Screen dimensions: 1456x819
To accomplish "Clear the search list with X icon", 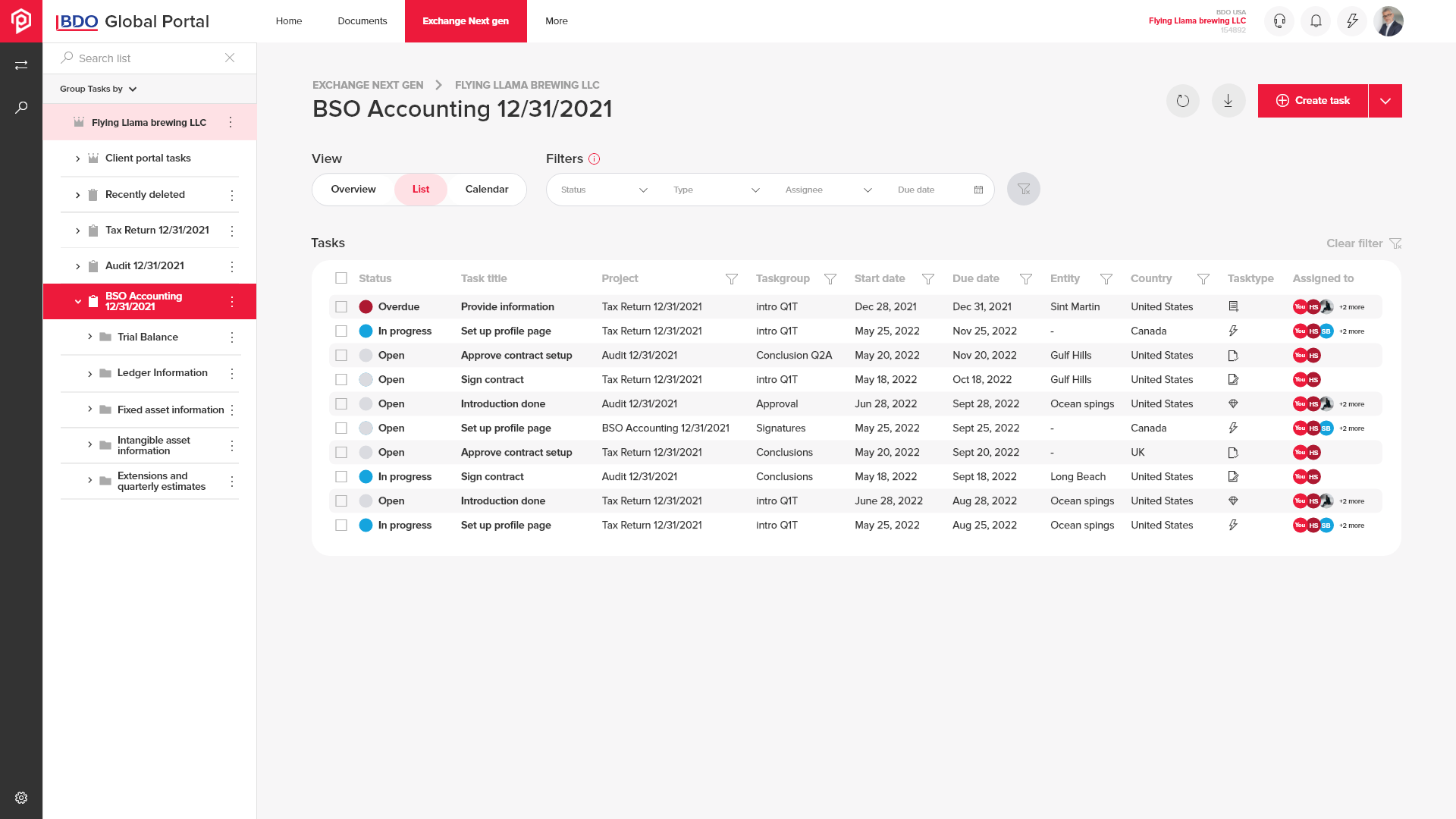I will point(230,58).
